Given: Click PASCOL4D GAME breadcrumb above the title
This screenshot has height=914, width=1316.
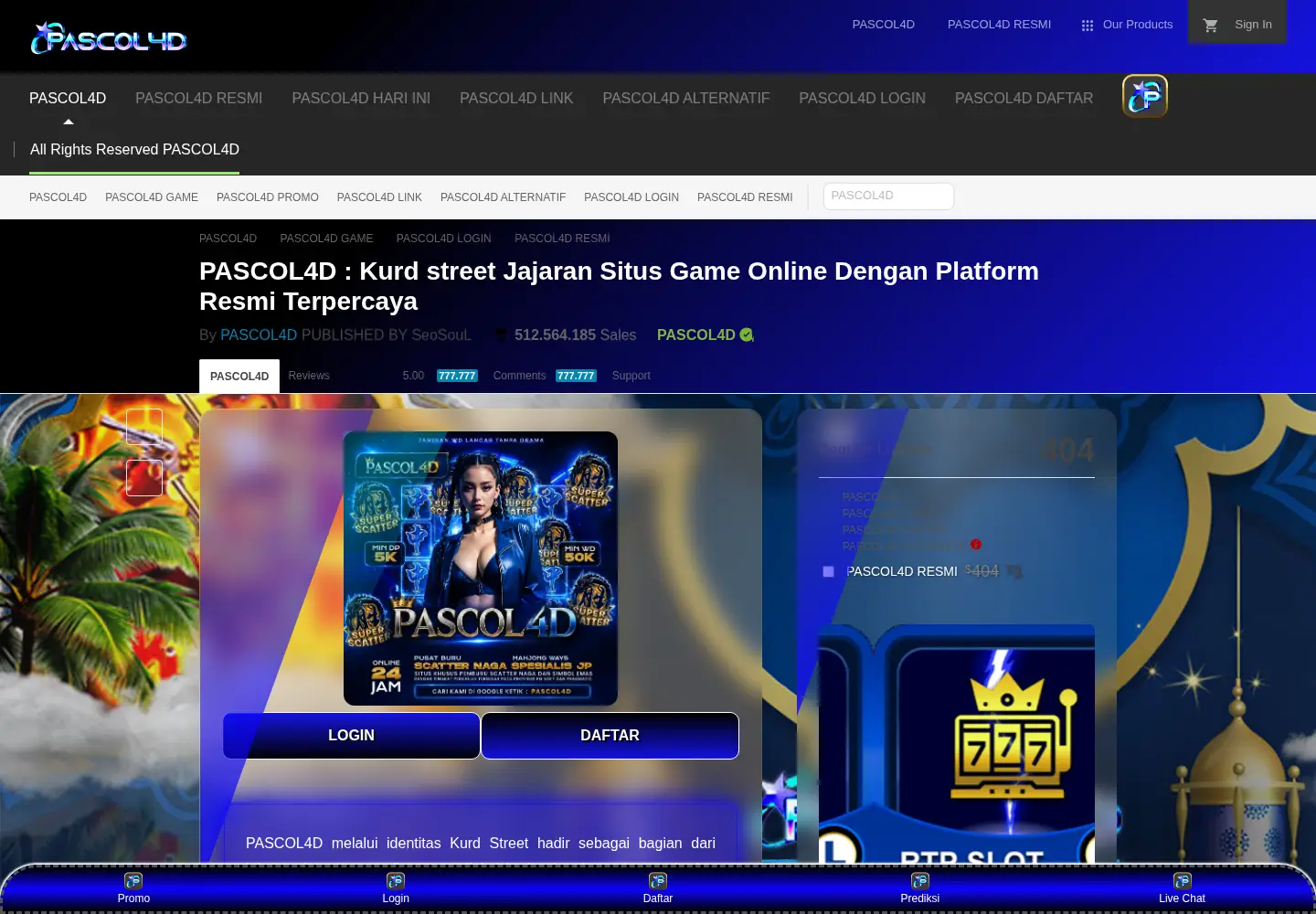Looking at the screenshot, I should 326,239.
